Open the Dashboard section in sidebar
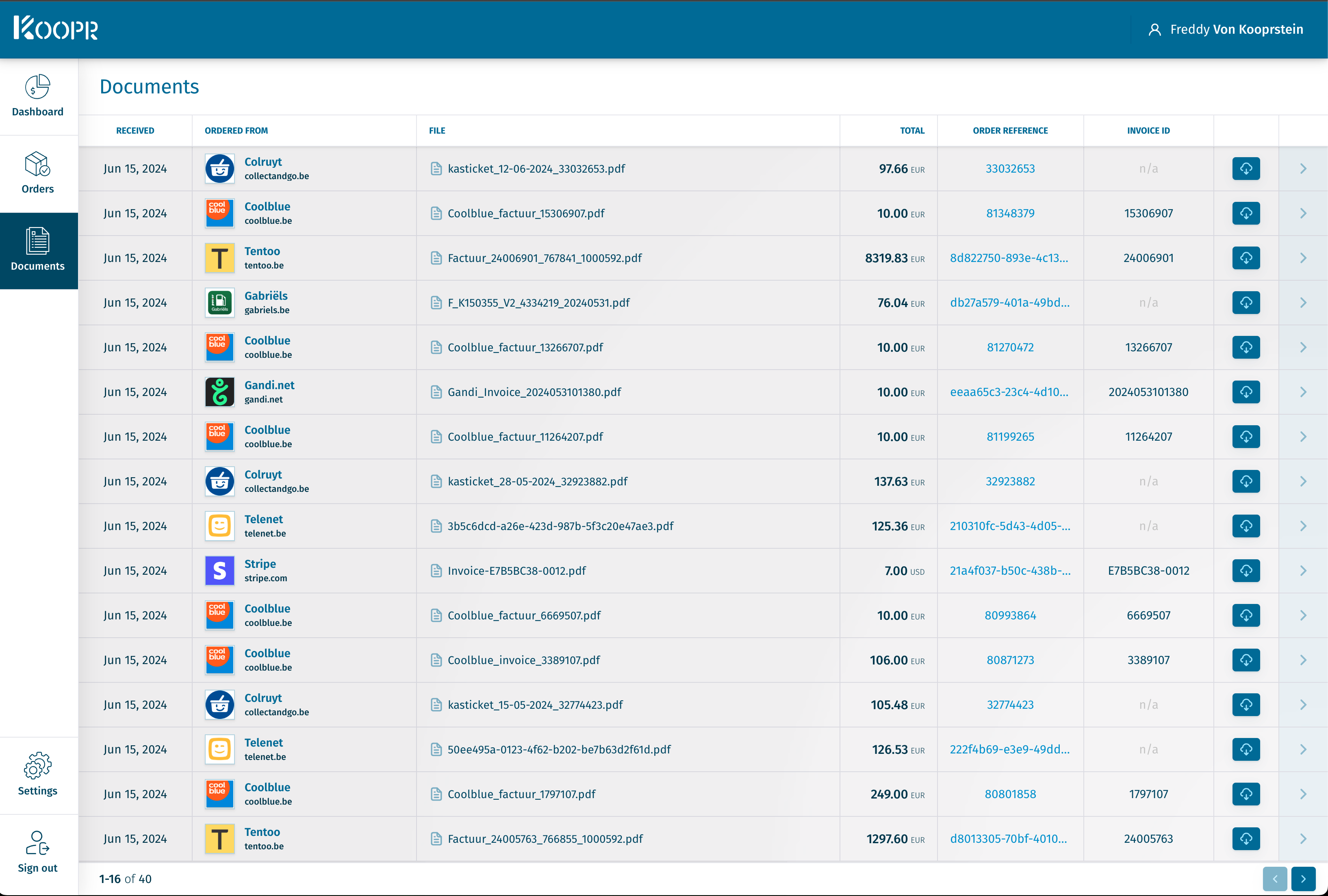Viewport: 1328px width, 896px height. tap(38, 96)
